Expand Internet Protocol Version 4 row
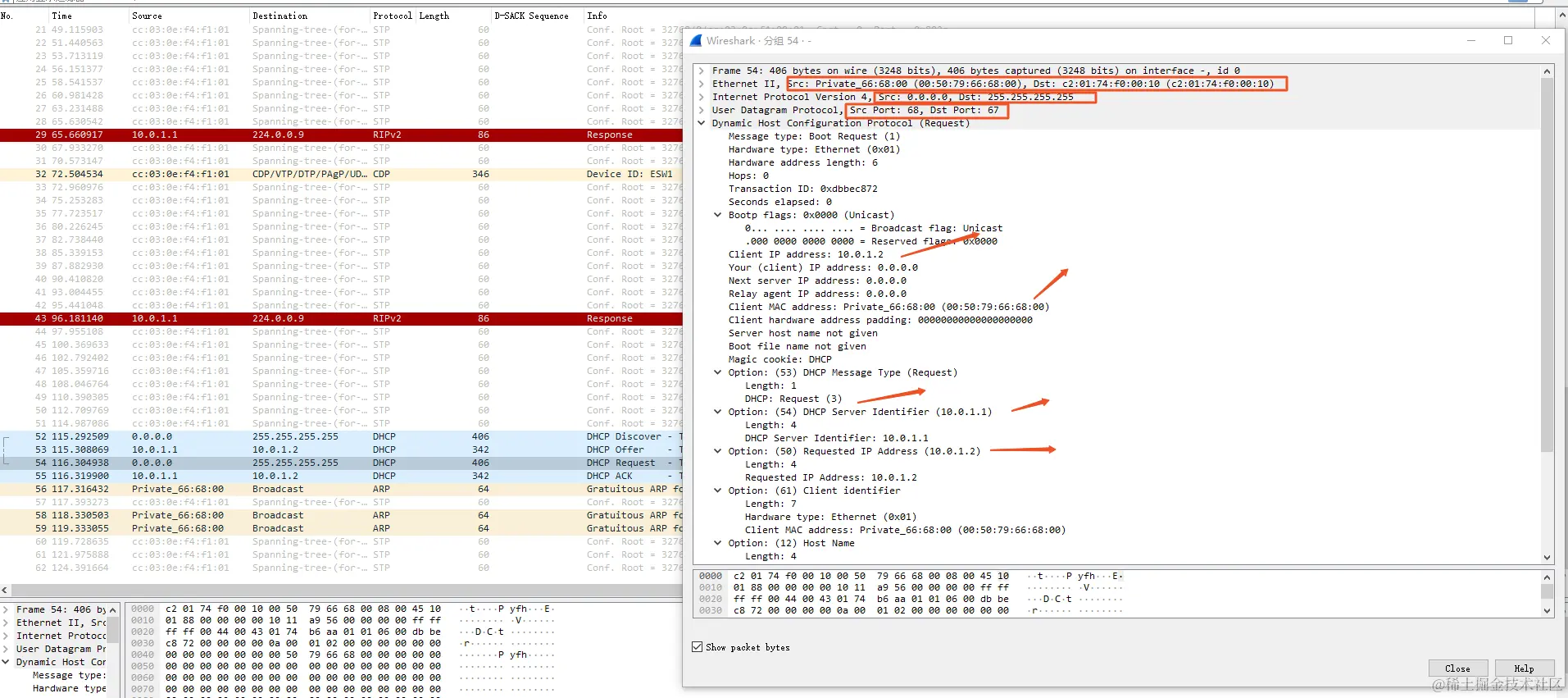This screenshot has height=698, width=1568. pyautogui.click(x=702, y=97)
